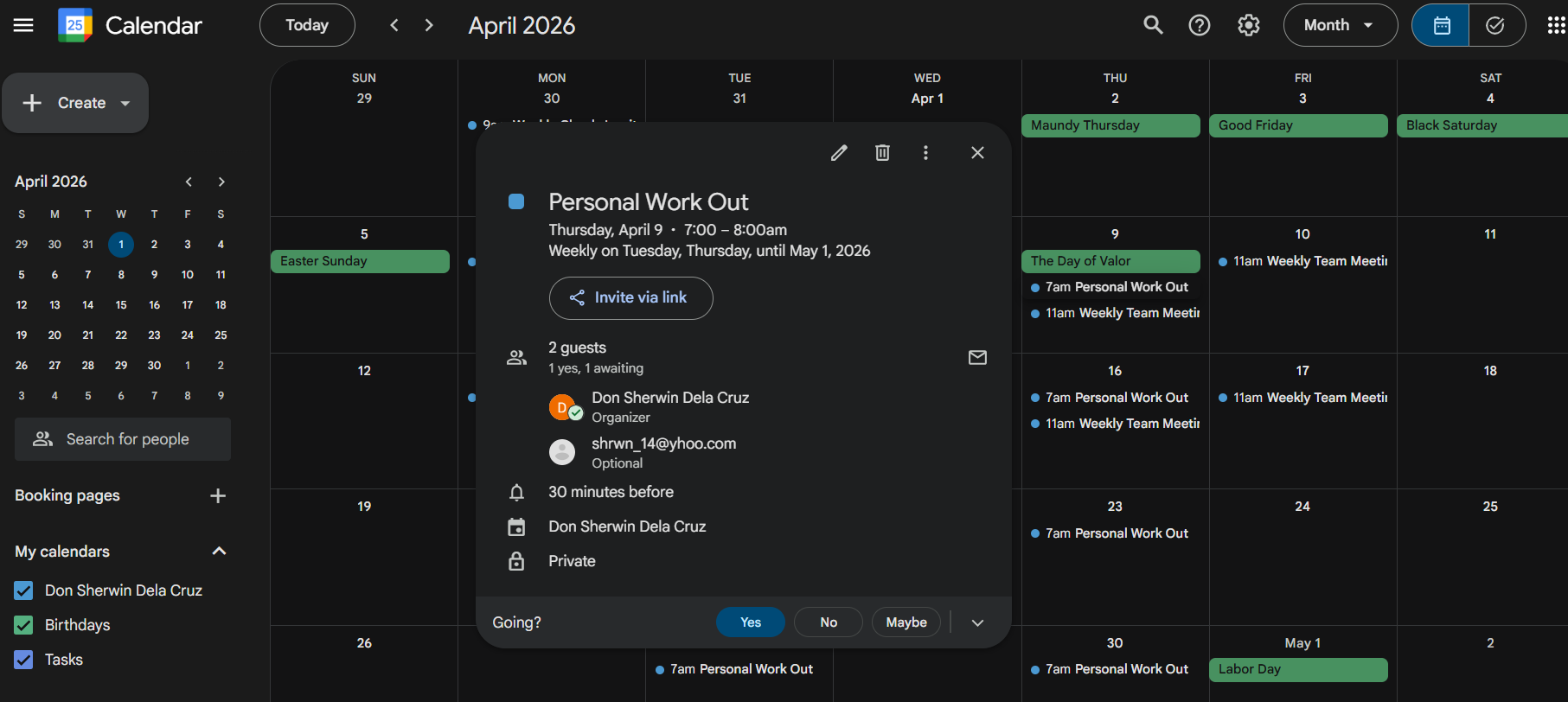Screen dimensions: 1568x702
Task: Click the April 2026 header title
Action: [x=522, y=25]
